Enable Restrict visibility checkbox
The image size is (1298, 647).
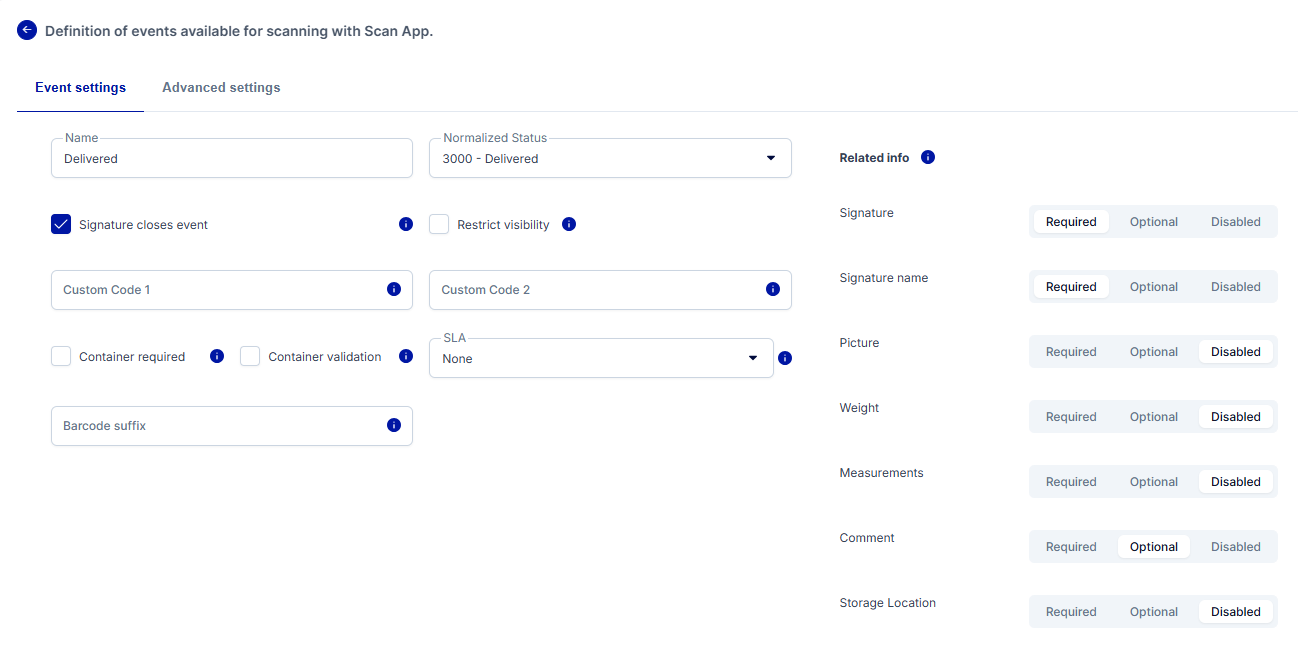click(439, 224)
